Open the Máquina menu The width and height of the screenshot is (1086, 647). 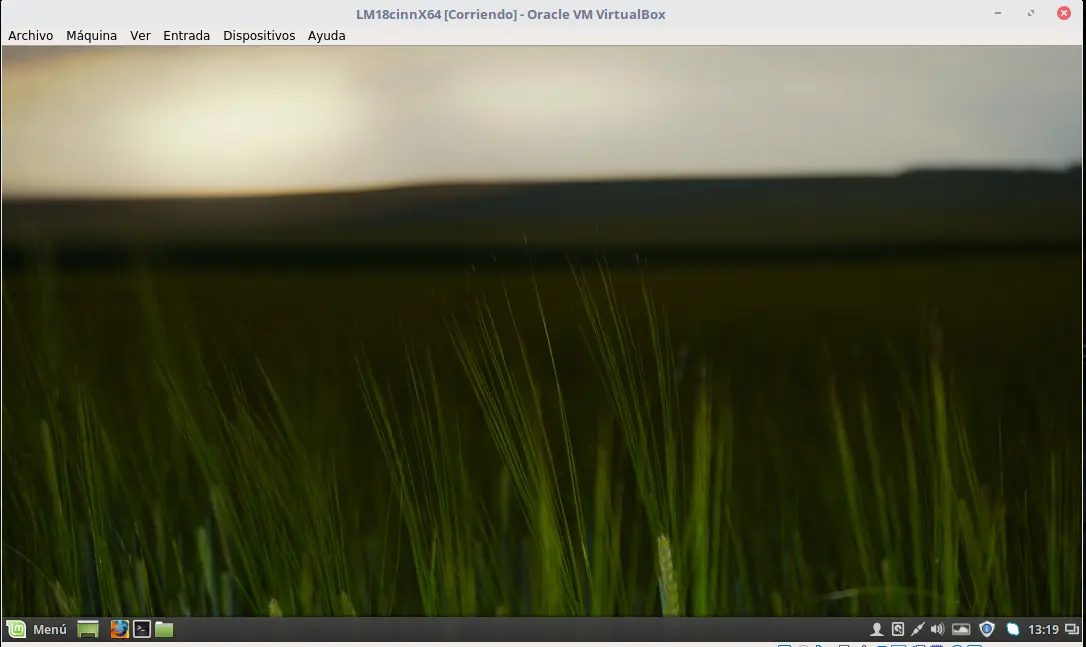click(x=91, y=35)
